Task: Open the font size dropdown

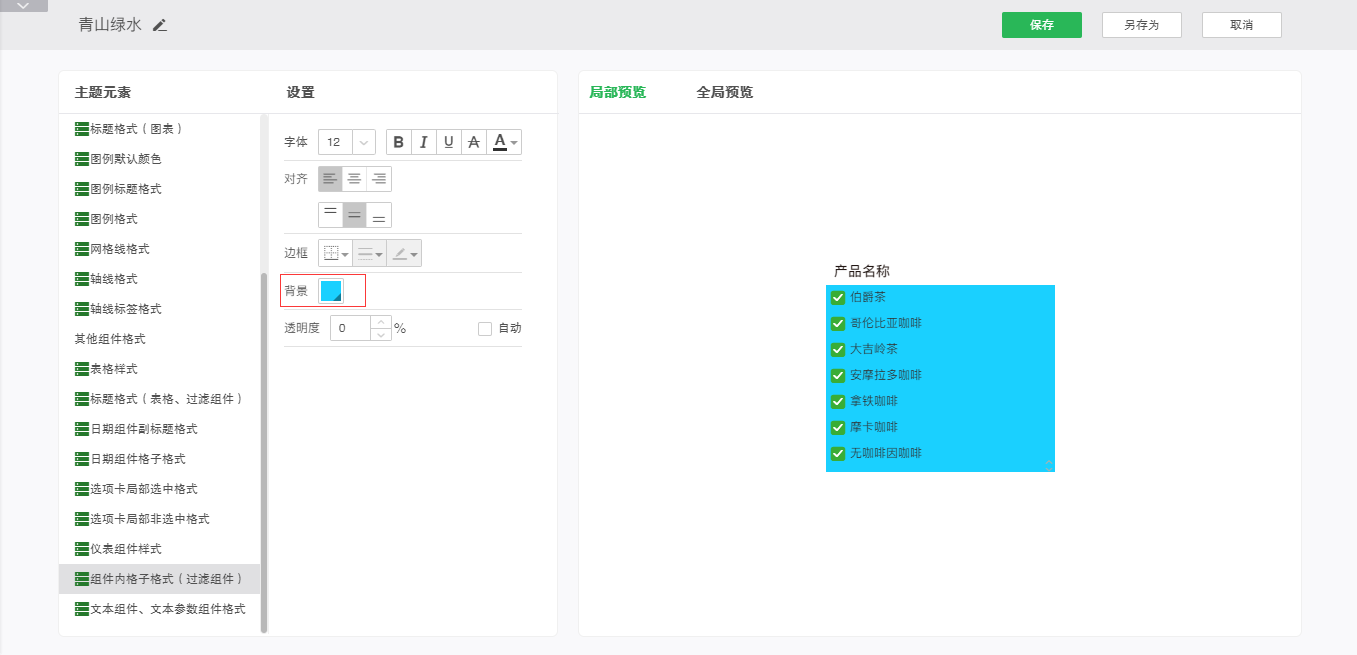Action: click(x=363, y=143)
